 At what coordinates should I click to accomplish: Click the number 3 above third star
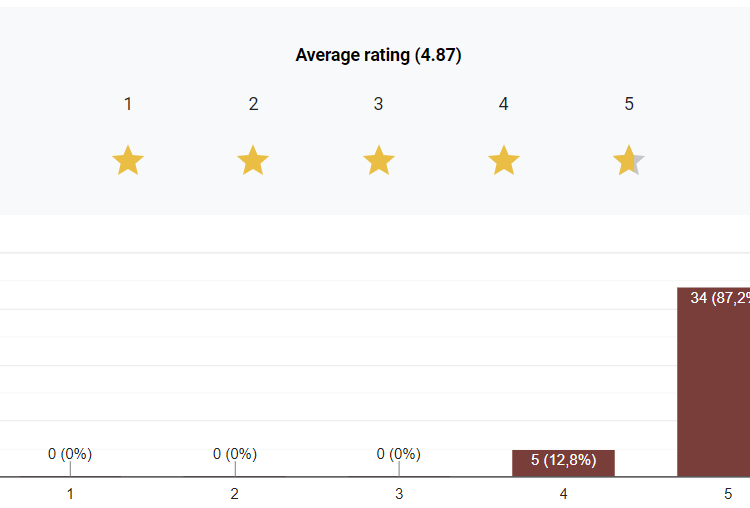pos(378,104)
